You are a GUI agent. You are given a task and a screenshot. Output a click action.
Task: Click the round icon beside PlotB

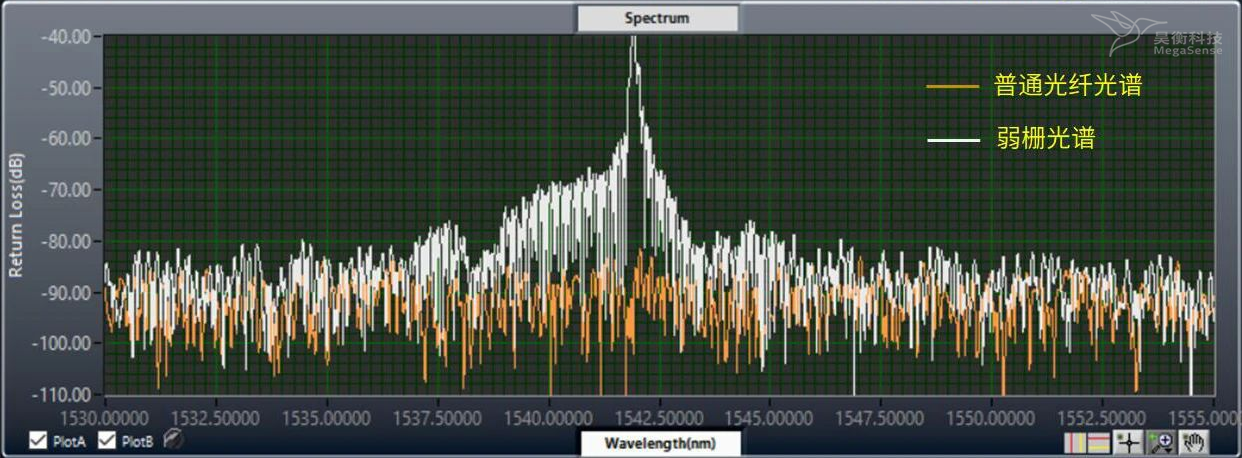point(172,439)
